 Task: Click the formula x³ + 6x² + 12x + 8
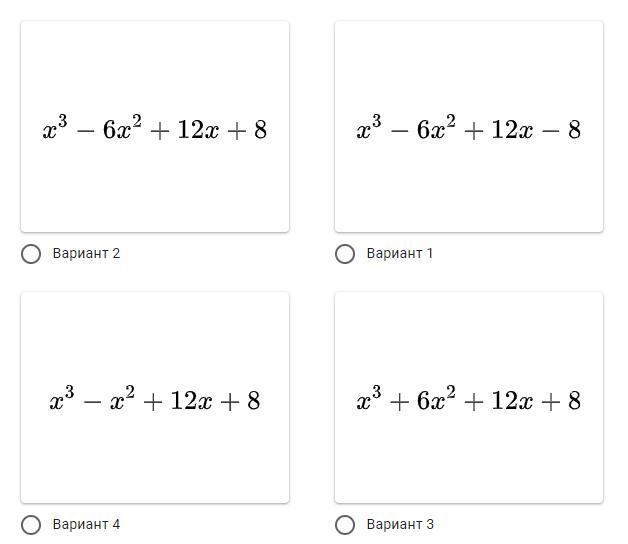click(469, 401)
